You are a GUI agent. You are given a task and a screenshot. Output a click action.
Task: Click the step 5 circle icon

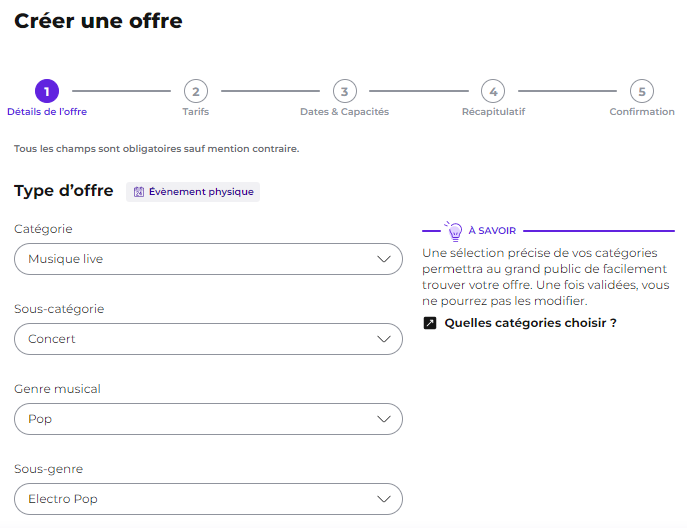click(x=642, y=91)
